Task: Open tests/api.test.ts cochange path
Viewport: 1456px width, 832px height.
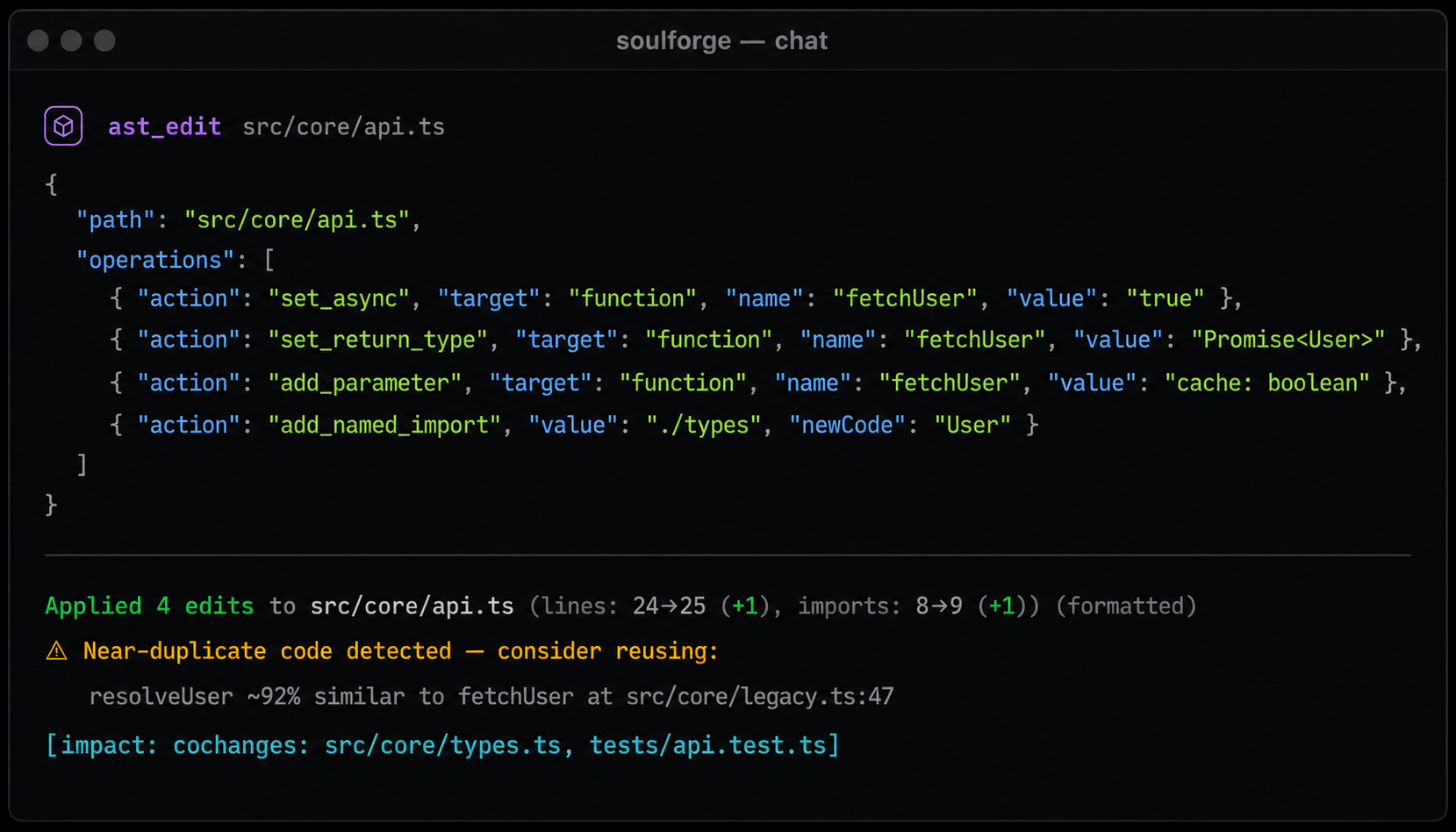Action: click(707, 745)
